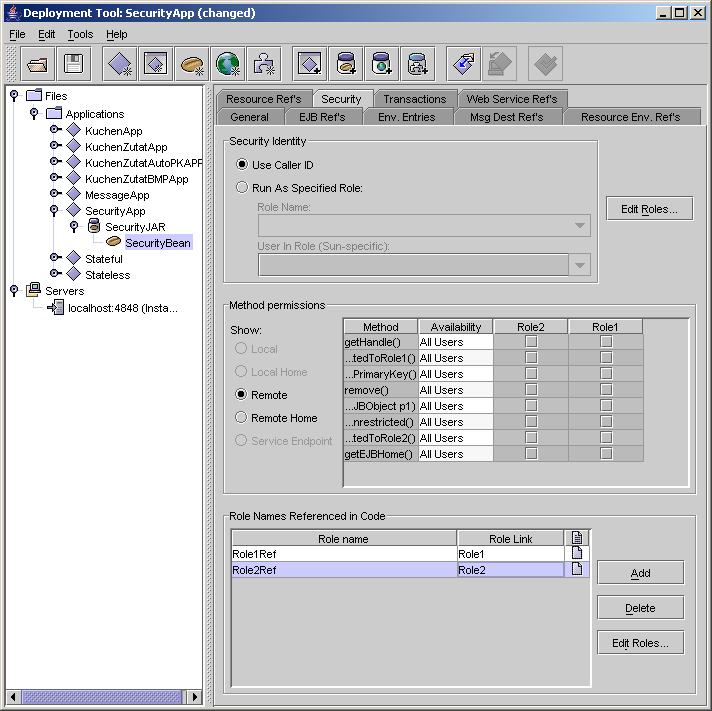Click the KuchenApp diamond icon
Viewport: 712px width, 711px height.
74,130
